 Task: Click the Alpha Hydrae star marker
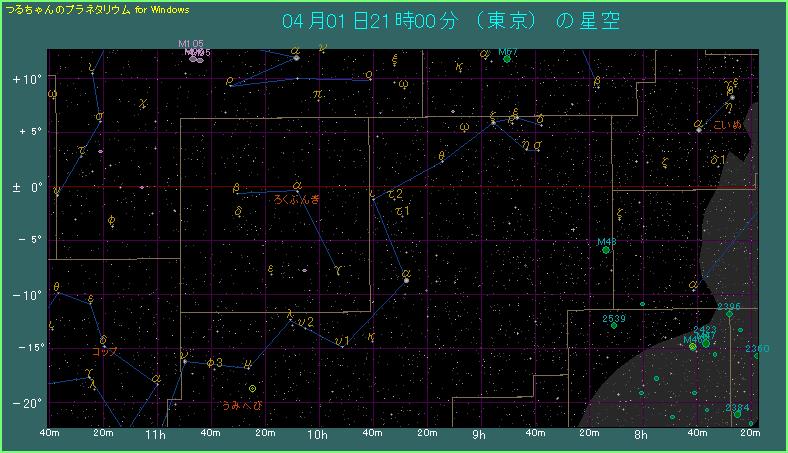[x=407, y=280]
